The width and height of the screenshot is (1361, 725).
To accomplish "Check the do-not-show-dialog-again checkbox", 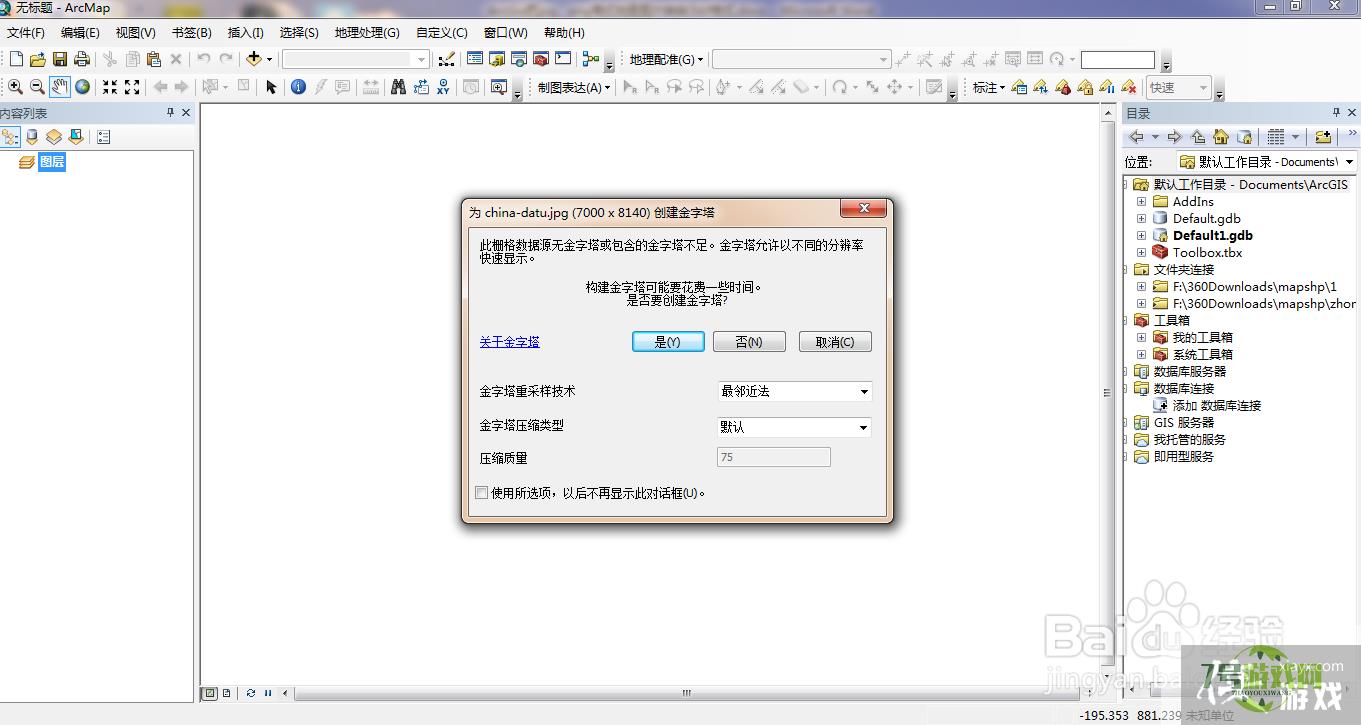I will point(482,492).
